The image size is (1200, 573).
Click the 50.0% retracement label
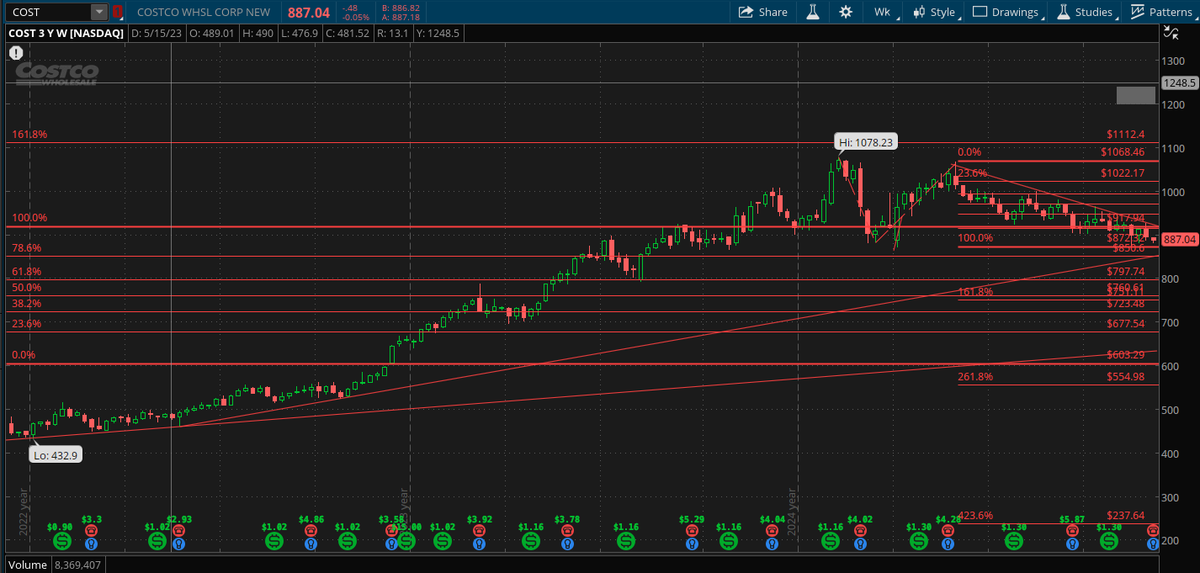[x=27, y=288]
